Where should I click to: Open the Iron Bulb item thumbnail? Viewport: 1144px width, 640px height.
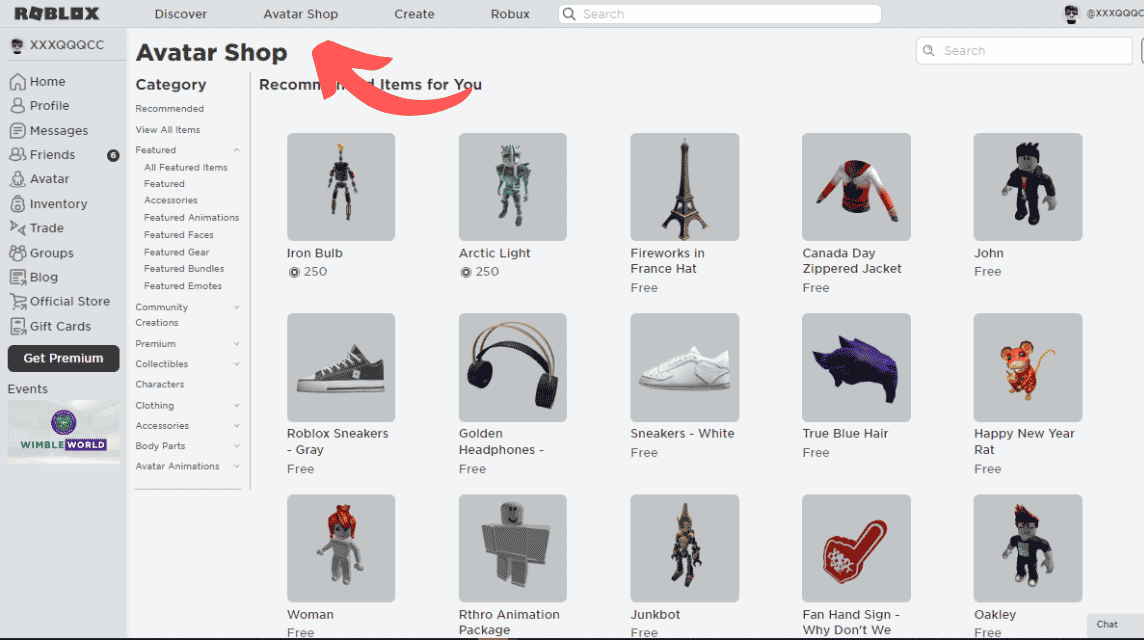341,187
